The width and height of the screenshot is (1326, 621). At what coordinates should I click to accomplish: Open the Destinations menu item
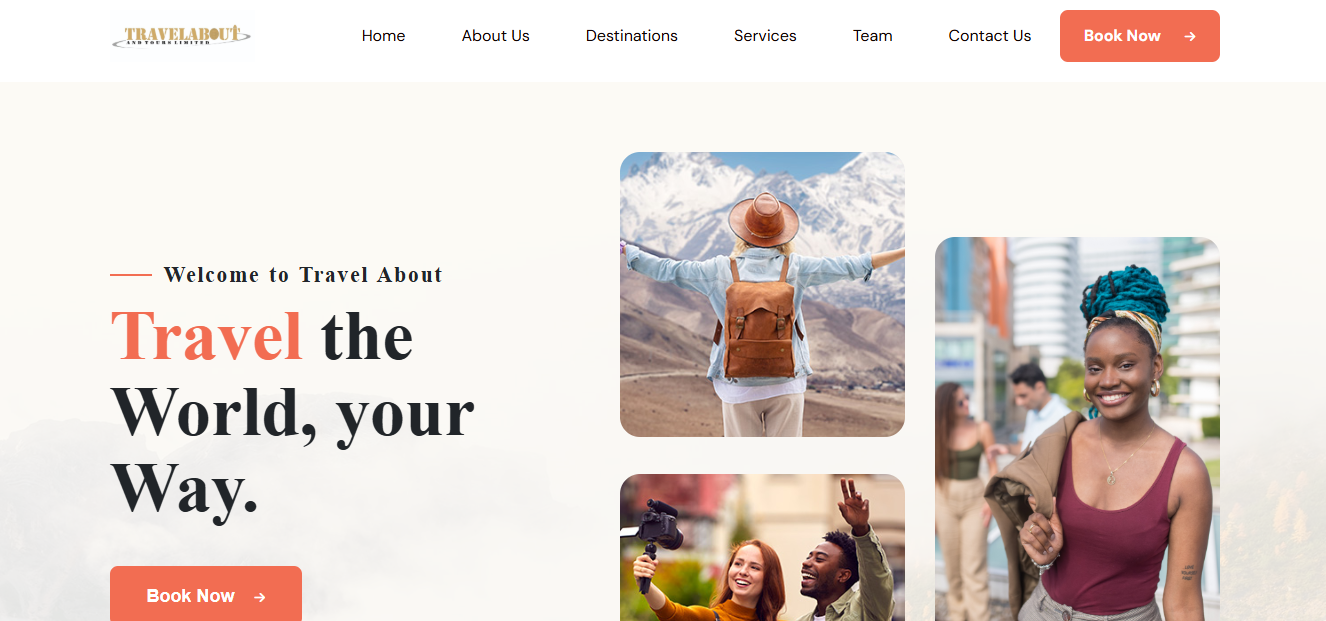631,36
